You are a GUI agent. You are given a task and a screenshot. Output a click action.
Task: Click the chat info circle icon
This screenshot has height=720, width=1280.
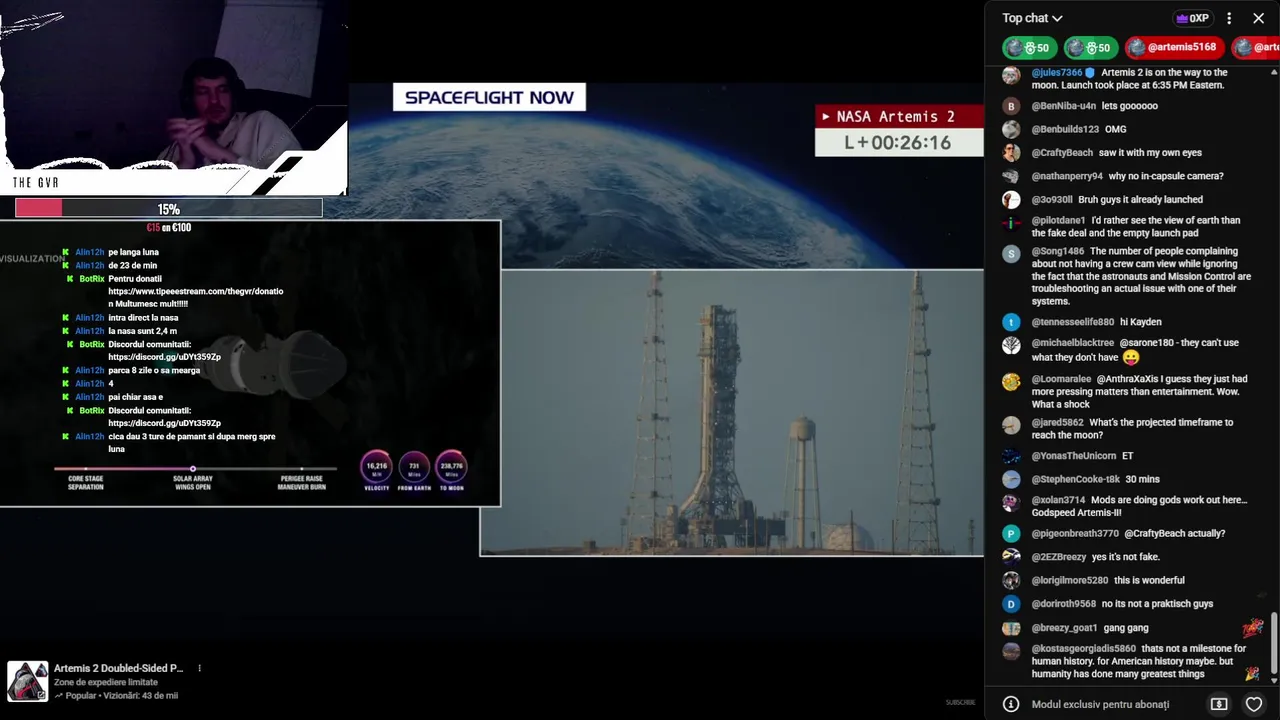coord(1011,704)
